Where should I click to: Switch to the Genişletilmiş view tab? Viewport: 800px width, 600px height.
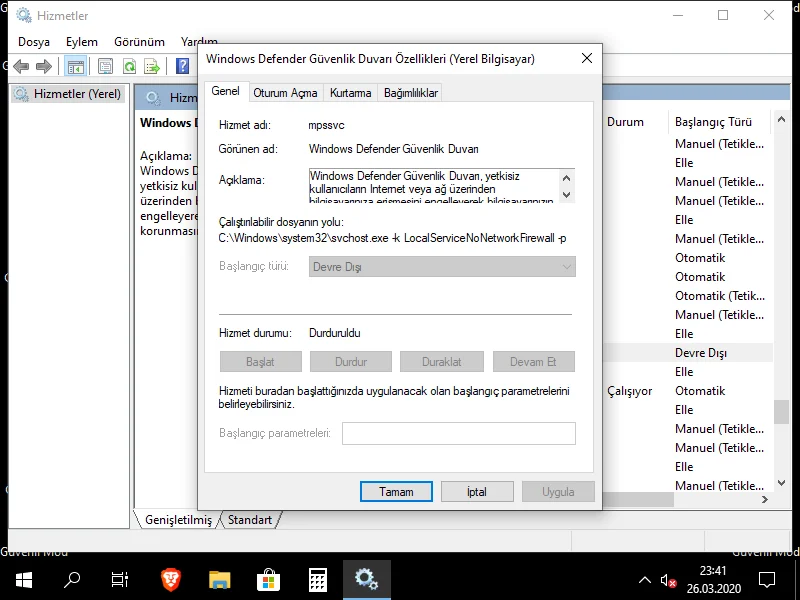(178, 520)
